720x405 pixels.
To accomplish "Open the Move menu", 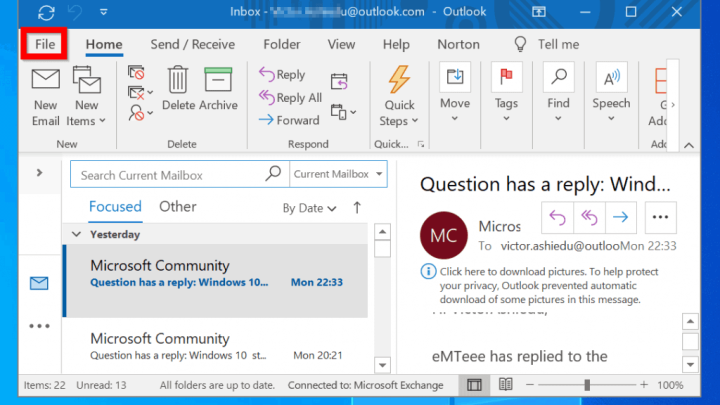I will (x=455, y=93).
